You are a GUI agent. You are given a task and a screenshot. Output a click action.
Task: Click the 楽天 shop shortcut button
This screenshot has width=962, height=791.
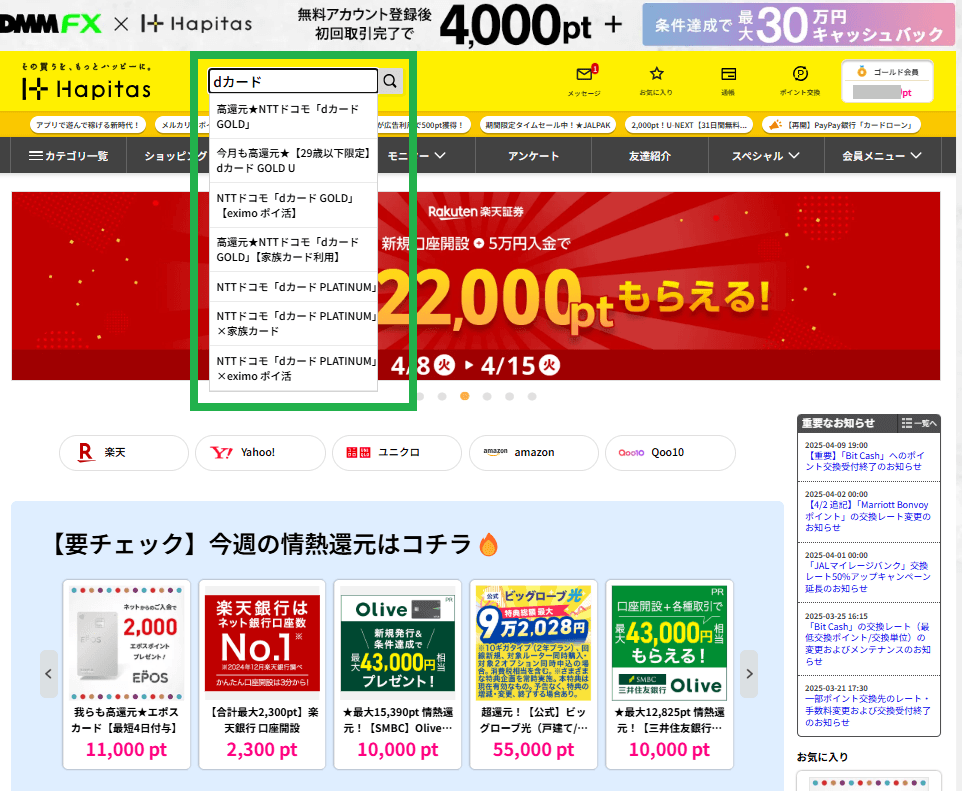click(124, 452)
